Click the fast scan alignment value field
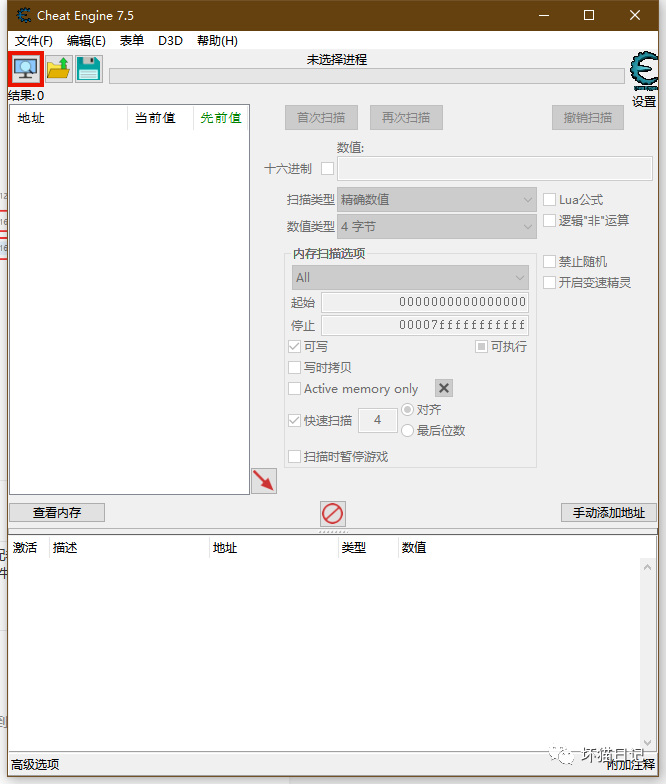The image size is (666, 784). [378, 420]
